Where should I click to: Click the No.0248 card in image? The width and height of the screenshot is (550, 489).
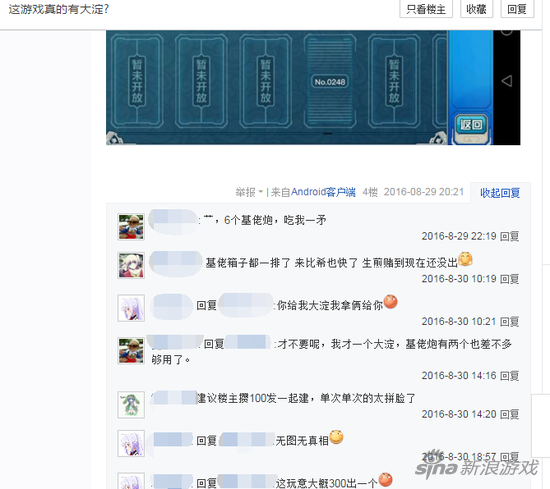click(x=330, y=82)
